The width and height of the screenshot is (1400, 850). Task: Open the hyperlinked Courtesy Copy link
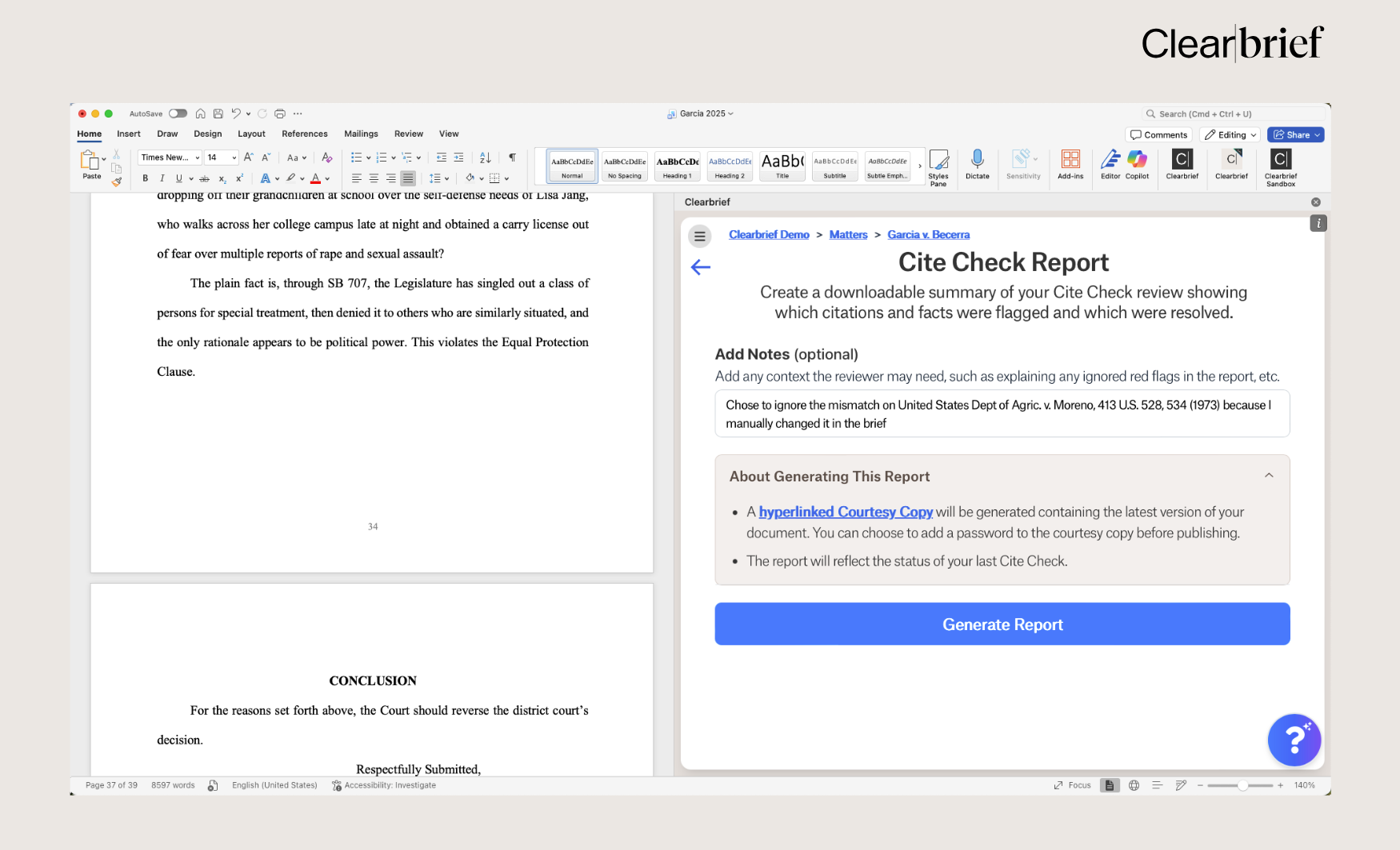(x=846, y=512)
